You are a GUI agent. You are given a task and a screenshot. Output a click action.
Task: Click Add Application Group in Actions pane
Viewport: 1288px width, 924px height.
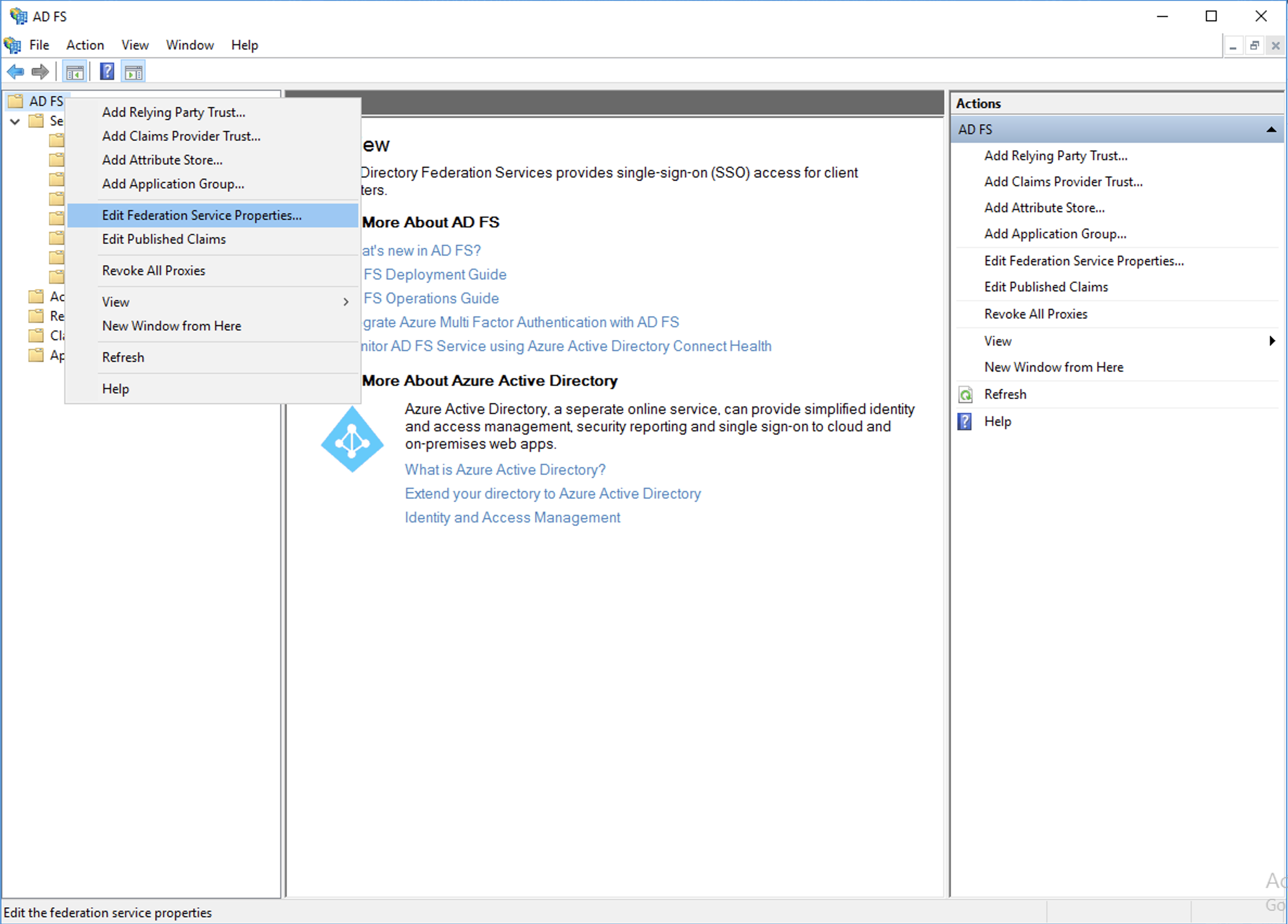(x=1055, y=234)
